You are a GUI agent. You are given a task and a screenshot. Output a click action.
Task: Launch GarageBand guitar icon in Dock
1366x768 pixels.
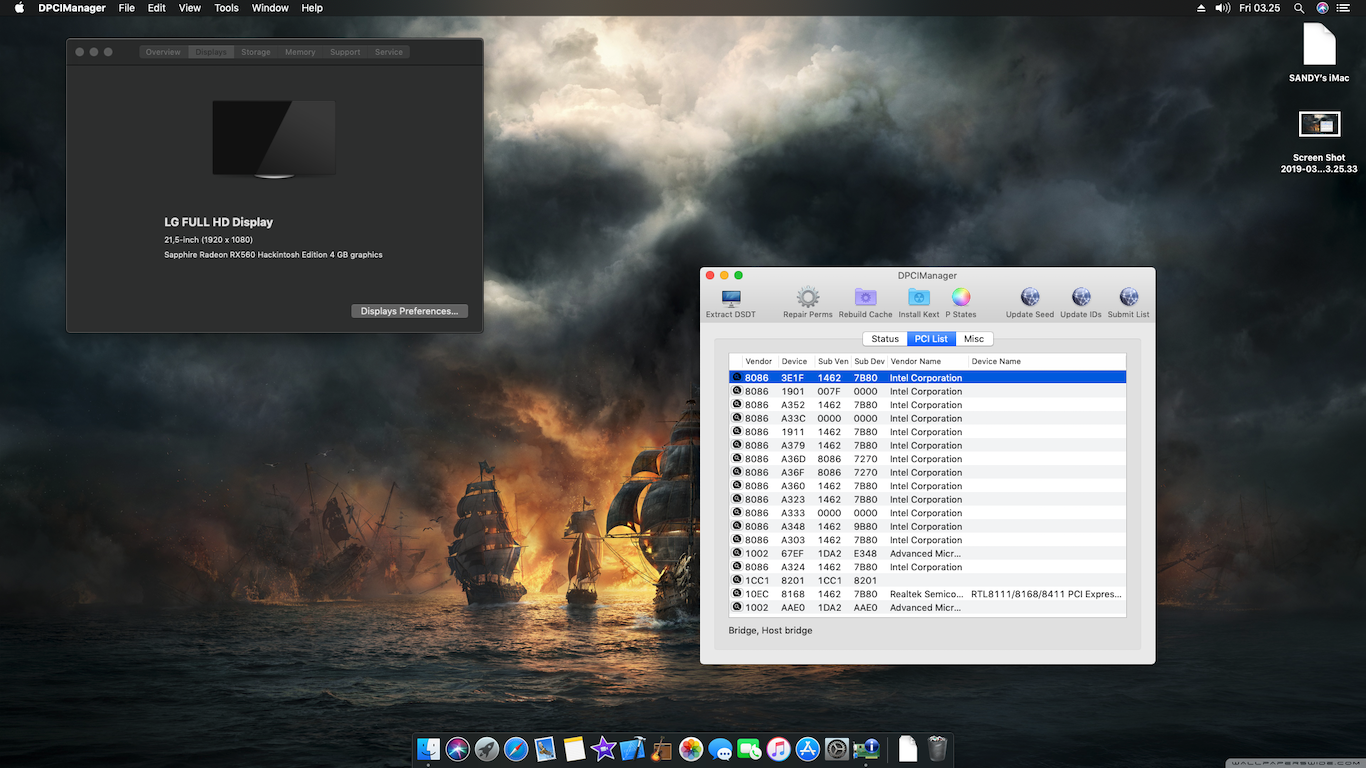pyautogui.click(x=661, y=749)
